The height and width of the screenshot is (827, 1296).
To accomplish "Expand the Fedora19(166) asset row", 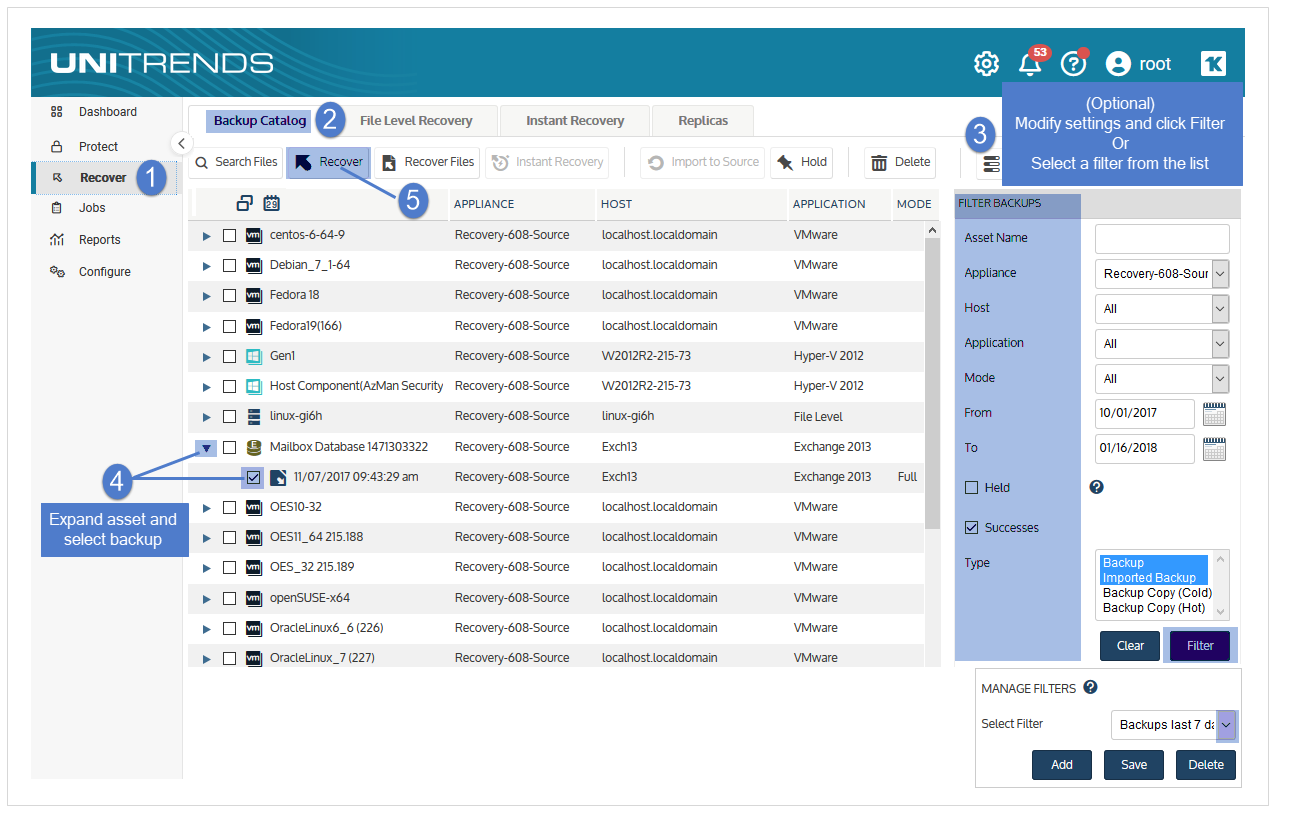I will [x=207, y=327].
